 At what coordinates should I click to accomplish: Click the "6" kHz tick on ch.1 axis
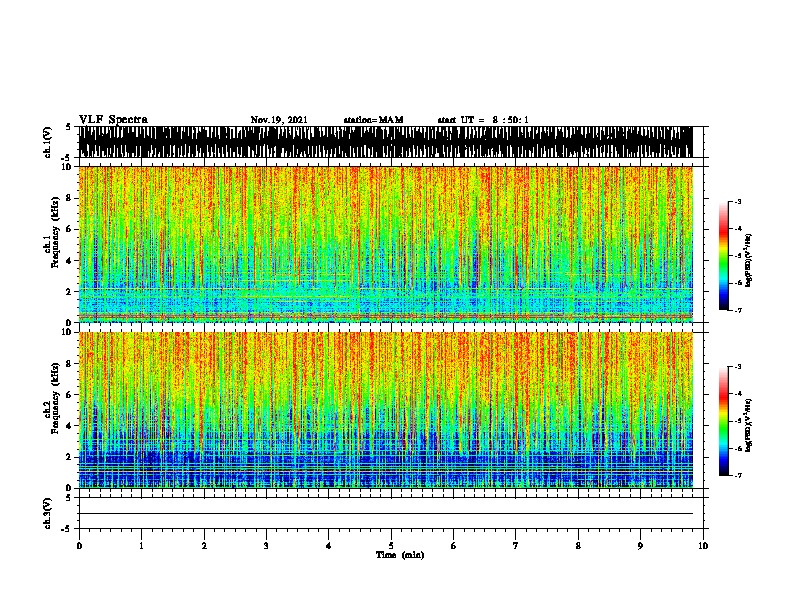tap(70, 229)
